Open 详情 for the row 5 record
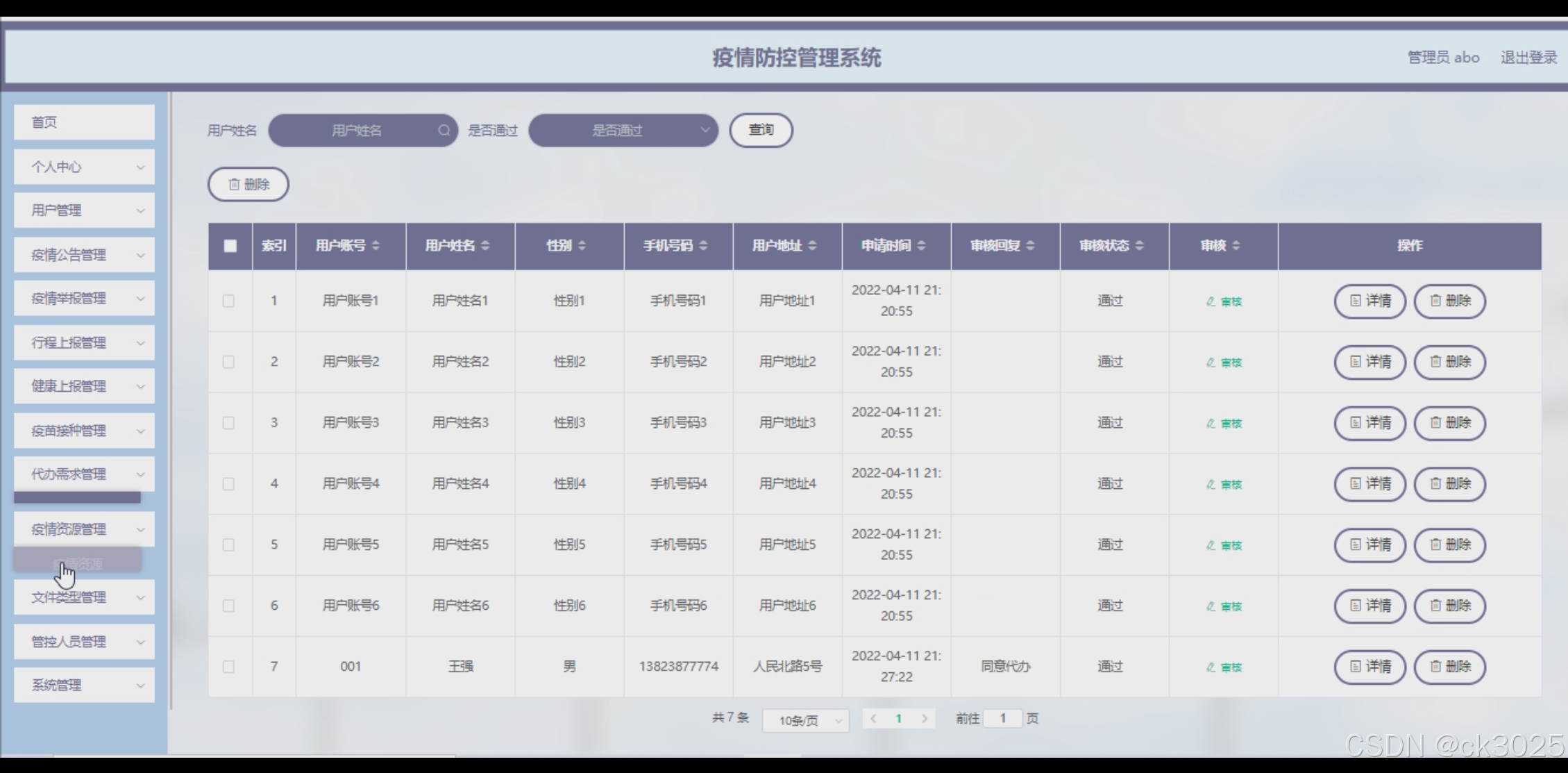The width and height of the screenshot is (1568, 773). tap(1369, 545)
